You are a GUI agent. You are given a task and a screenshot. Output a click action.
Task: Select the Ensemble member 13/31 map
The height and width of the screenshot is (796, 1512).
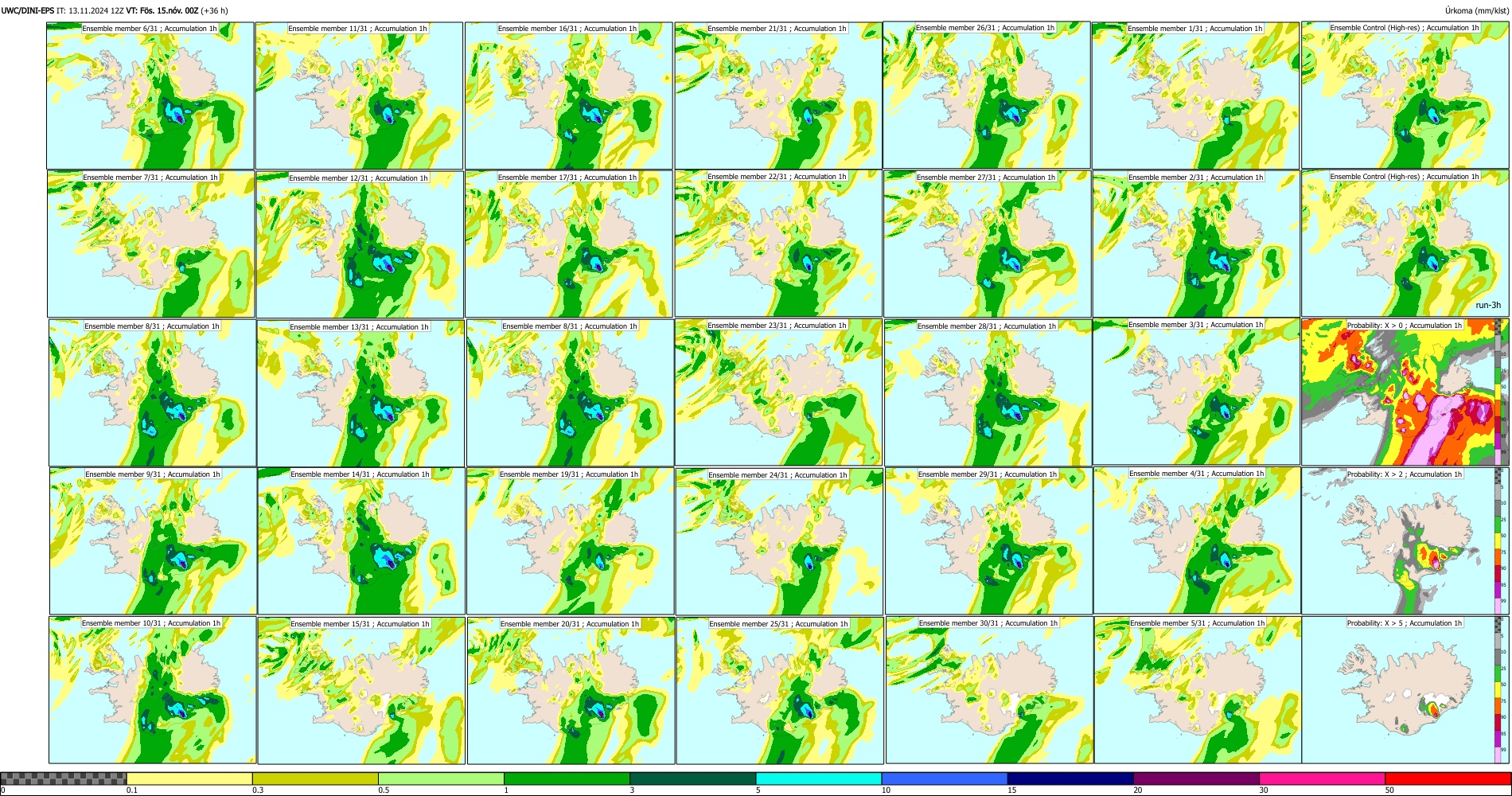pos(360,393)
